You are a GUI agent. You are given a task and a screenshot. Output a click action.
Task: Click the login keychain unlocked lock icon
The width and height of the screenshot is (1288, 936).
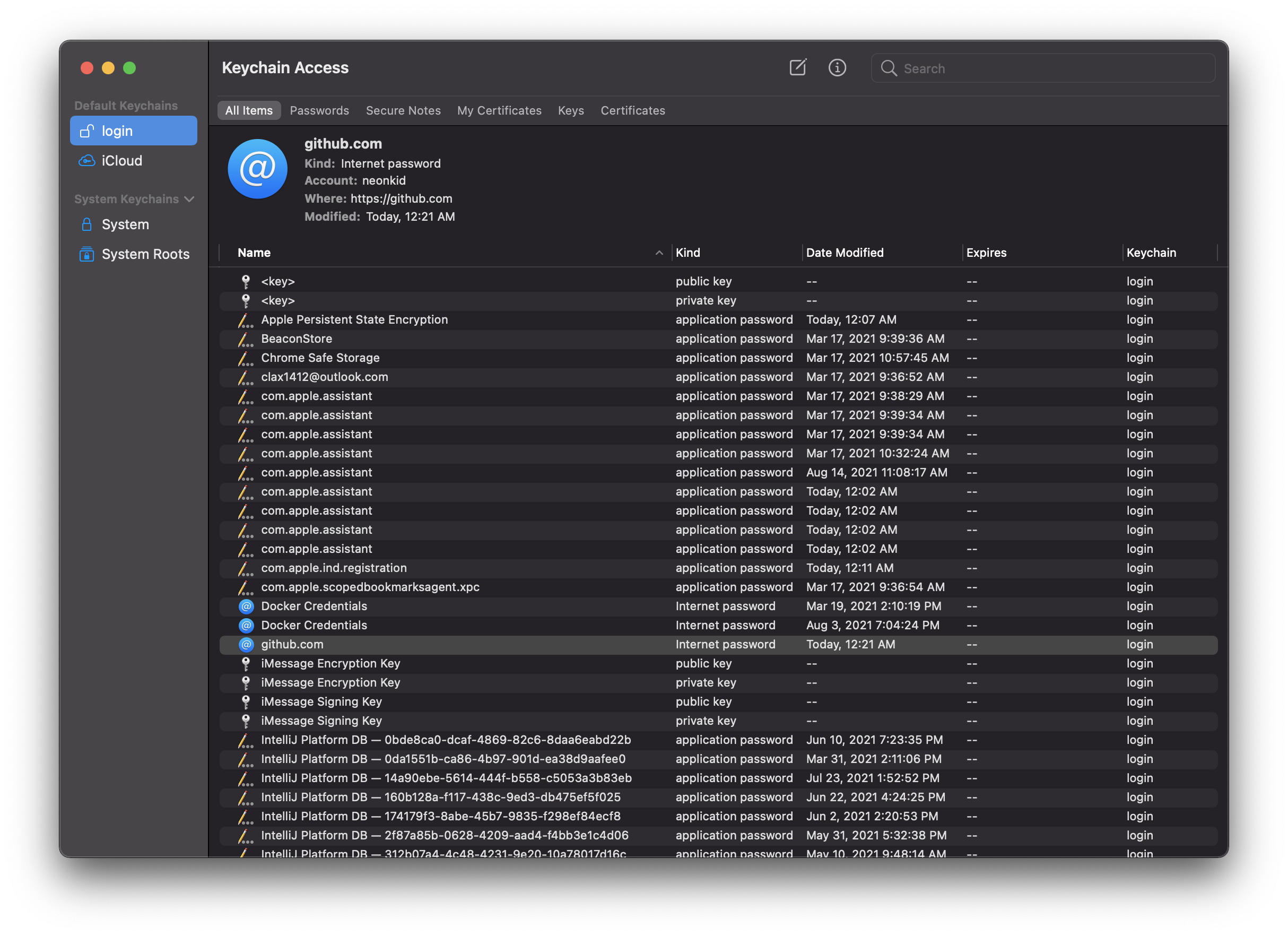[86, 131]
